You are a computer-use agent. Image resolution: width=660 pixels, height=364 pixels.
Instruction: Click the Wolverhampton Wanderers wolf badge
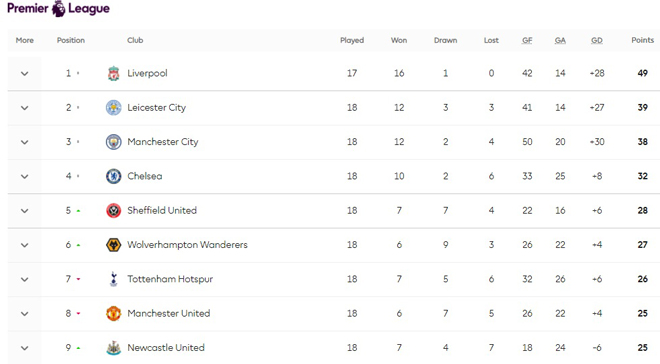[113, 245]
